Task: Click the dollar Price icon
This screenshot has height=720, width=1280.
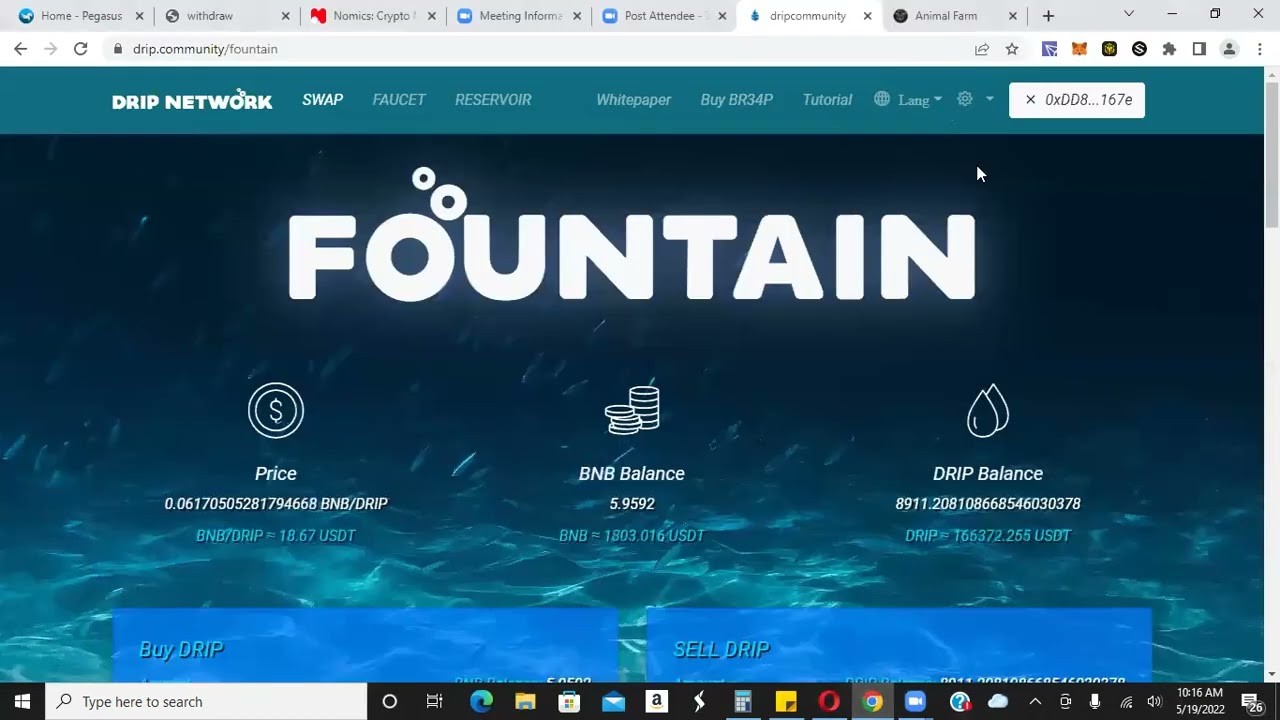Action: coord(276,410)
